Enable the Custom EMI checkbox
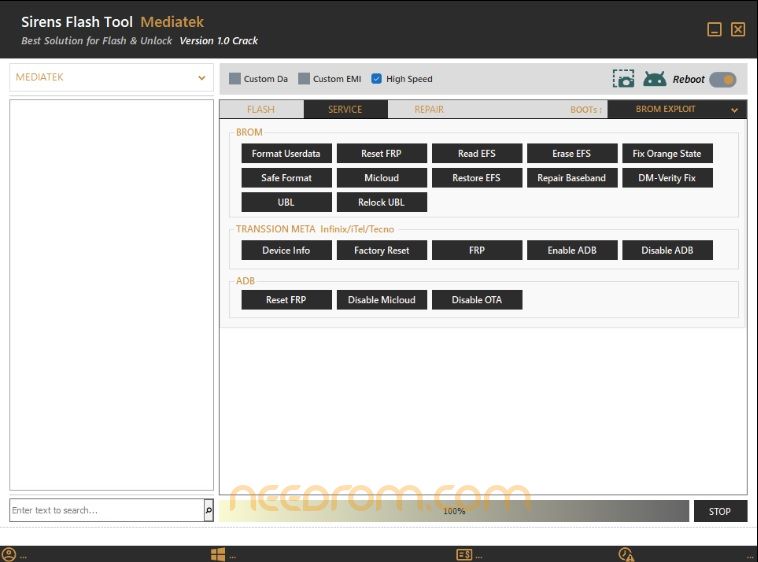 tap(304, 79)
